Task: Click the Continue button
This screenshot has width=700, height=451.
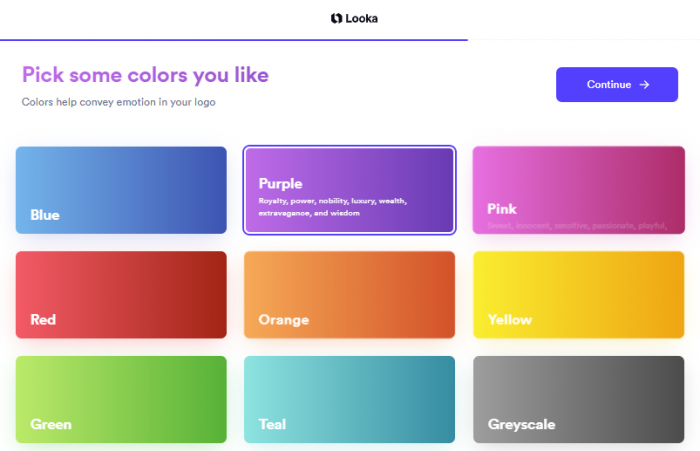Action: pyautogui.click(x=617, y=84)
